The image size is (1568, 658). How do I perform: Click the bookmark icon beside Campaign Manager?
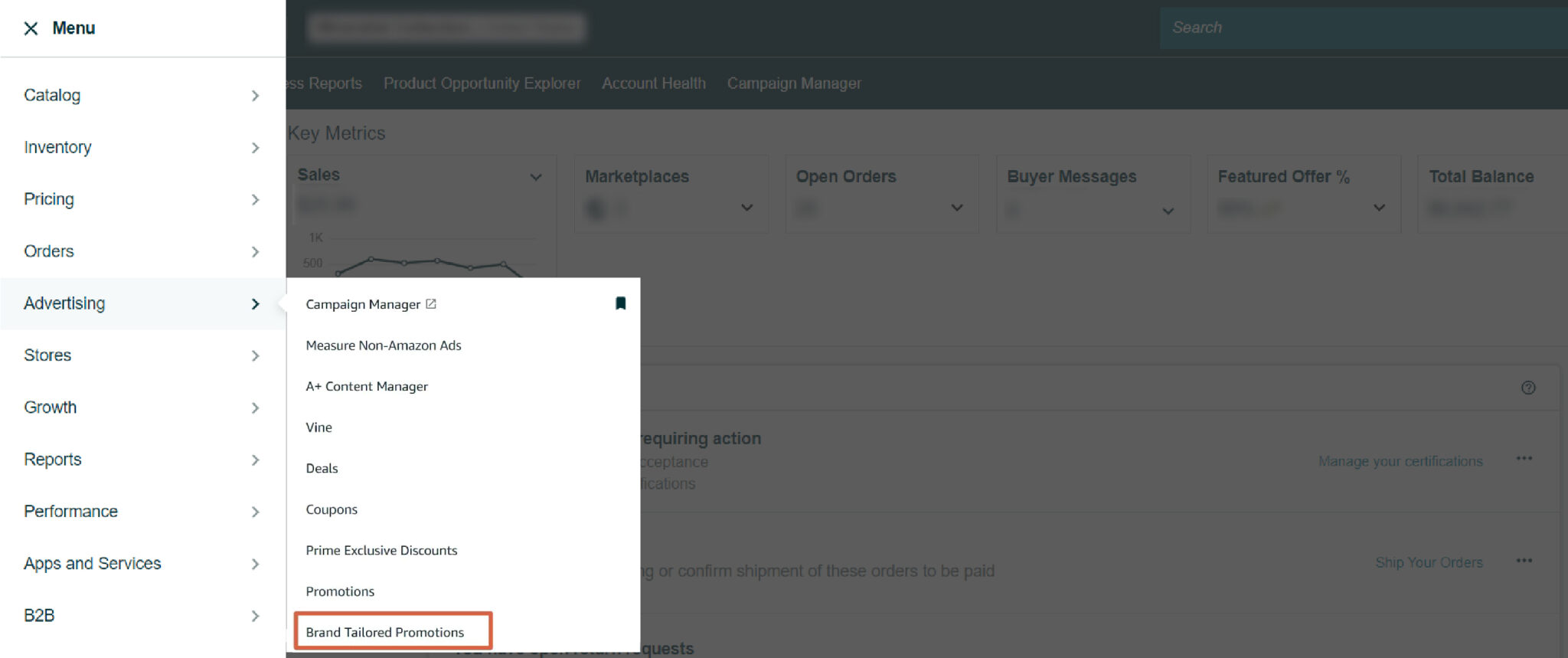click(620, 303)
